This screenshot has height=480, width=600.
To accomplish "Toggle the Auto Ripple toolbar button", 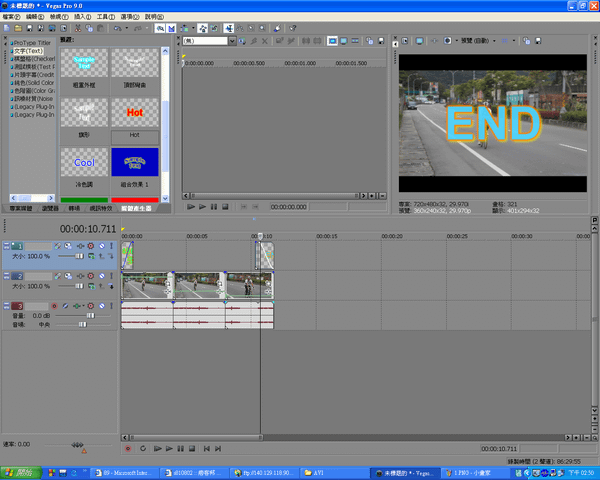I will (x=184, y=28).
